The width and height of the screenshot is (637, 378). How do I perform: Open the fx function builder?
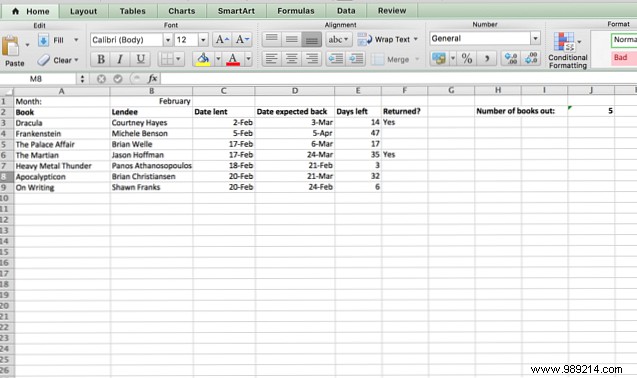pos(152,78)
